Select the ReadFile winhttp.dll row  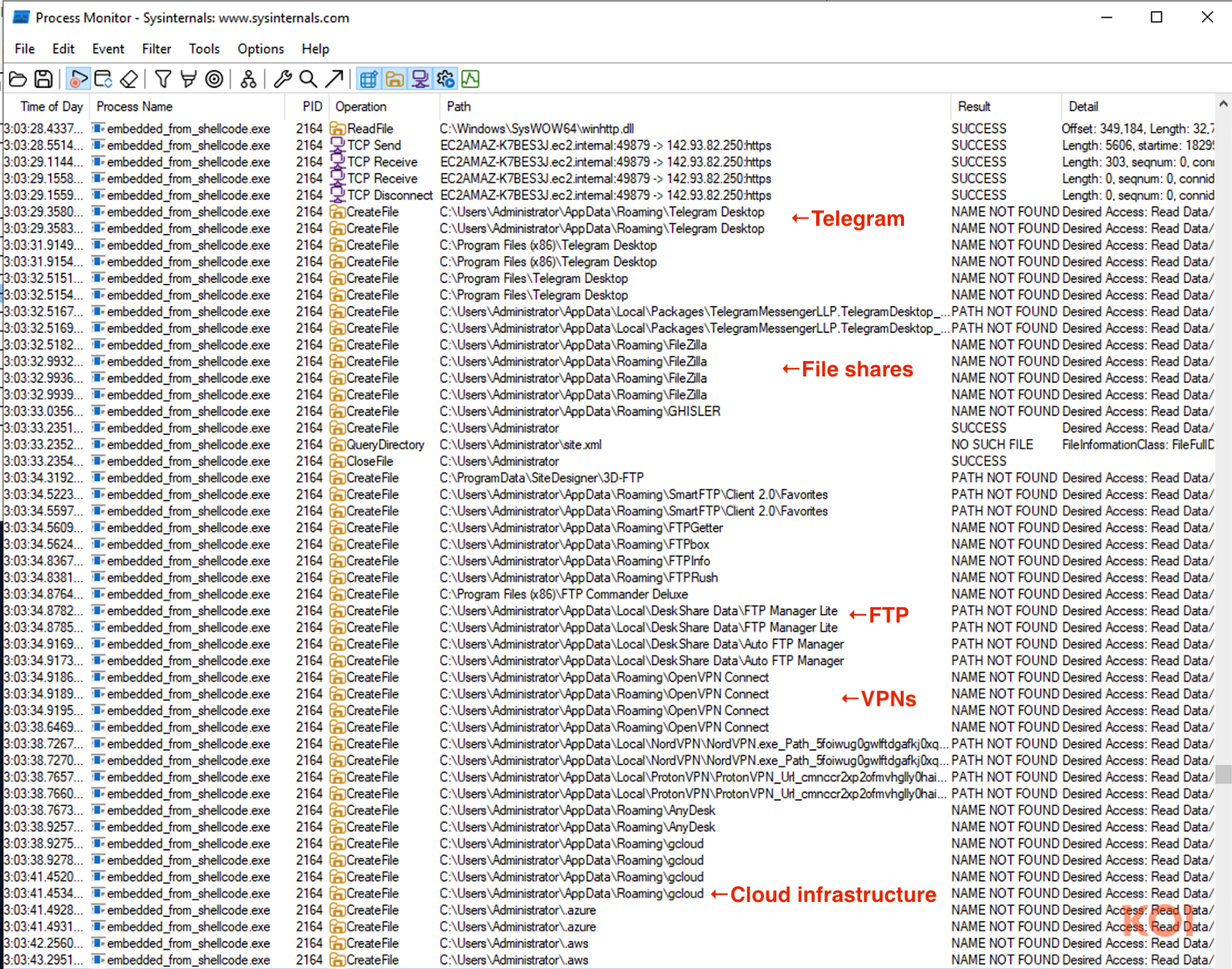click(609, 129)
